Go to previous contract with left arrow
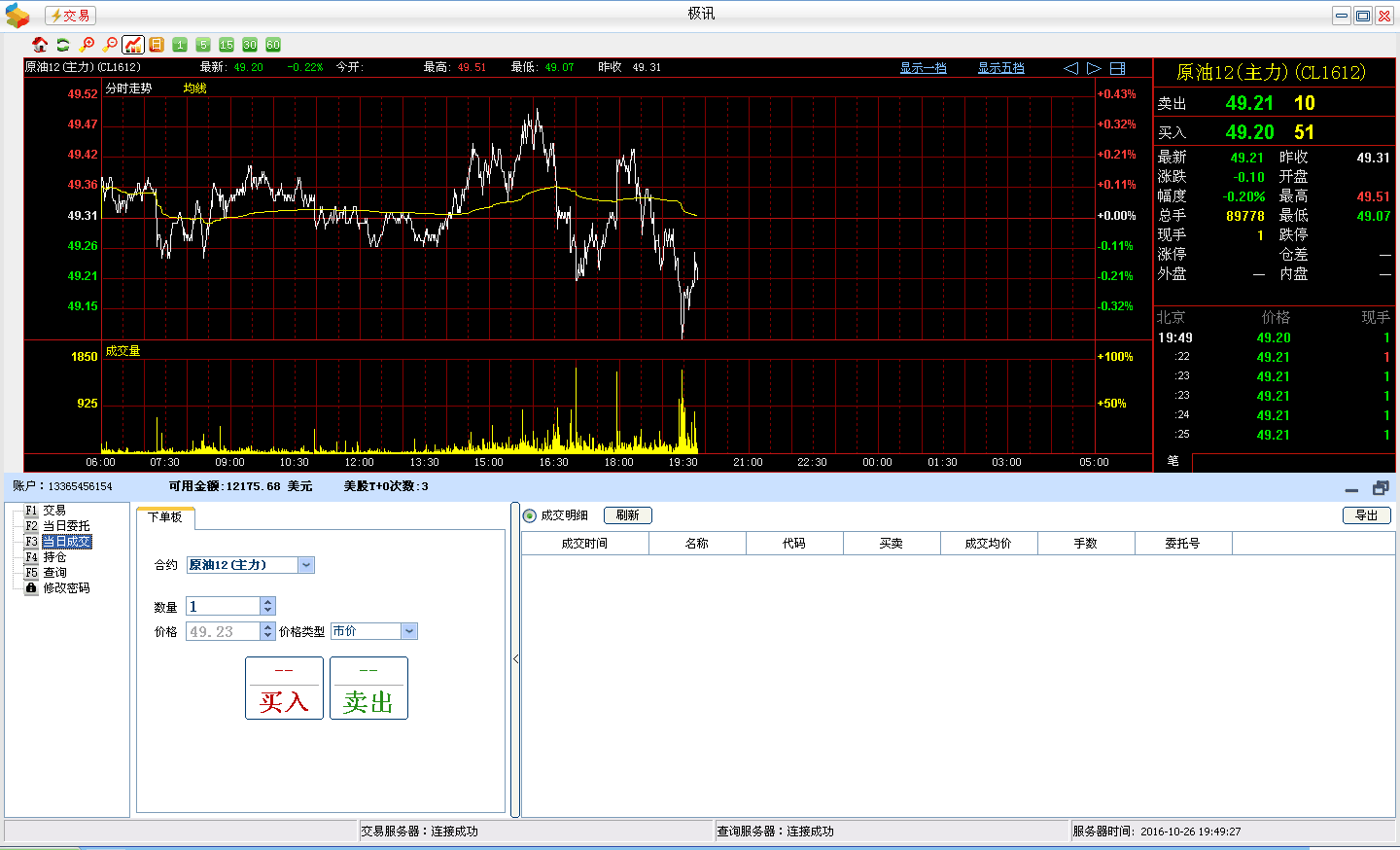The height and width of the screenshot is (850, 1400). click(1070, 68)
